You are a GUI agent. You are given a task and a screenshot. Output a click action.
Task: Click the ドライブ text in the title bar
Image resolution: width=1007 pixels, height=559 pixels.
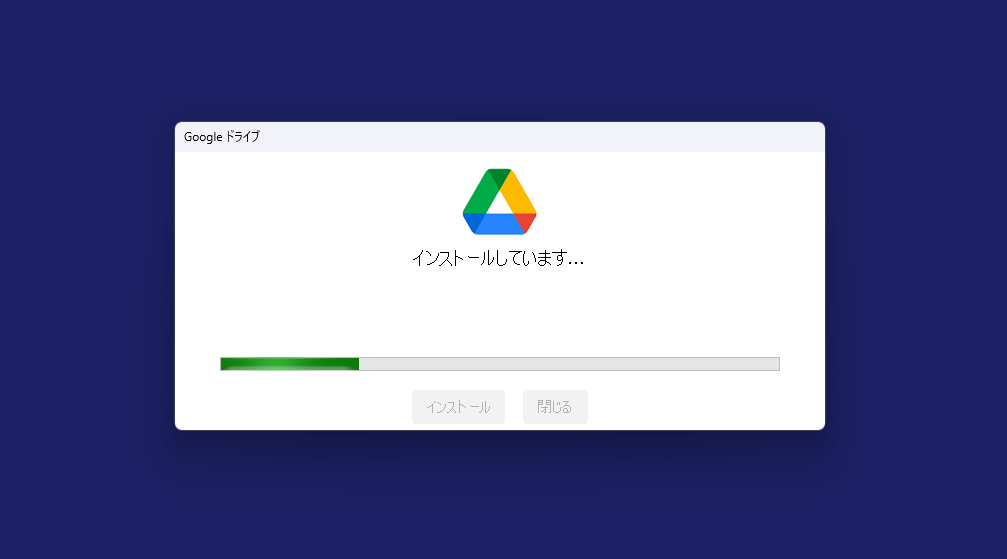pyautogui.click(x=243, y=137)
